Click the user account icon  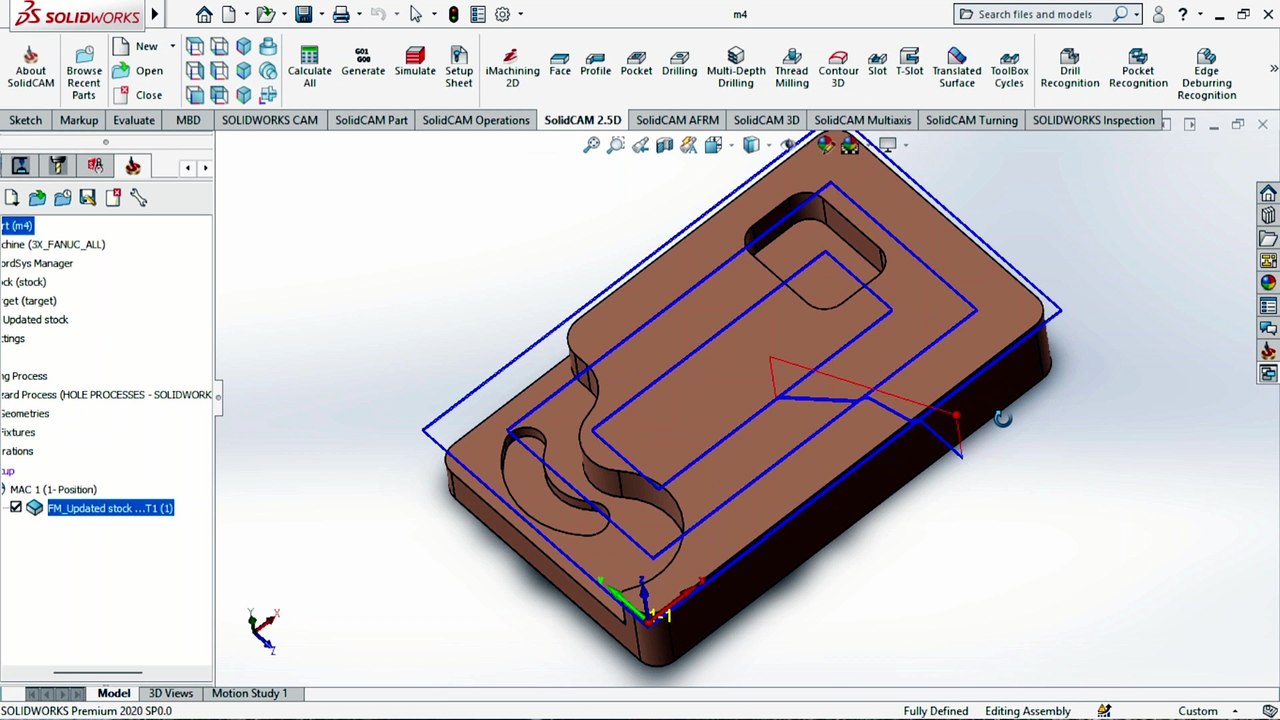[x=1158, y=14]
